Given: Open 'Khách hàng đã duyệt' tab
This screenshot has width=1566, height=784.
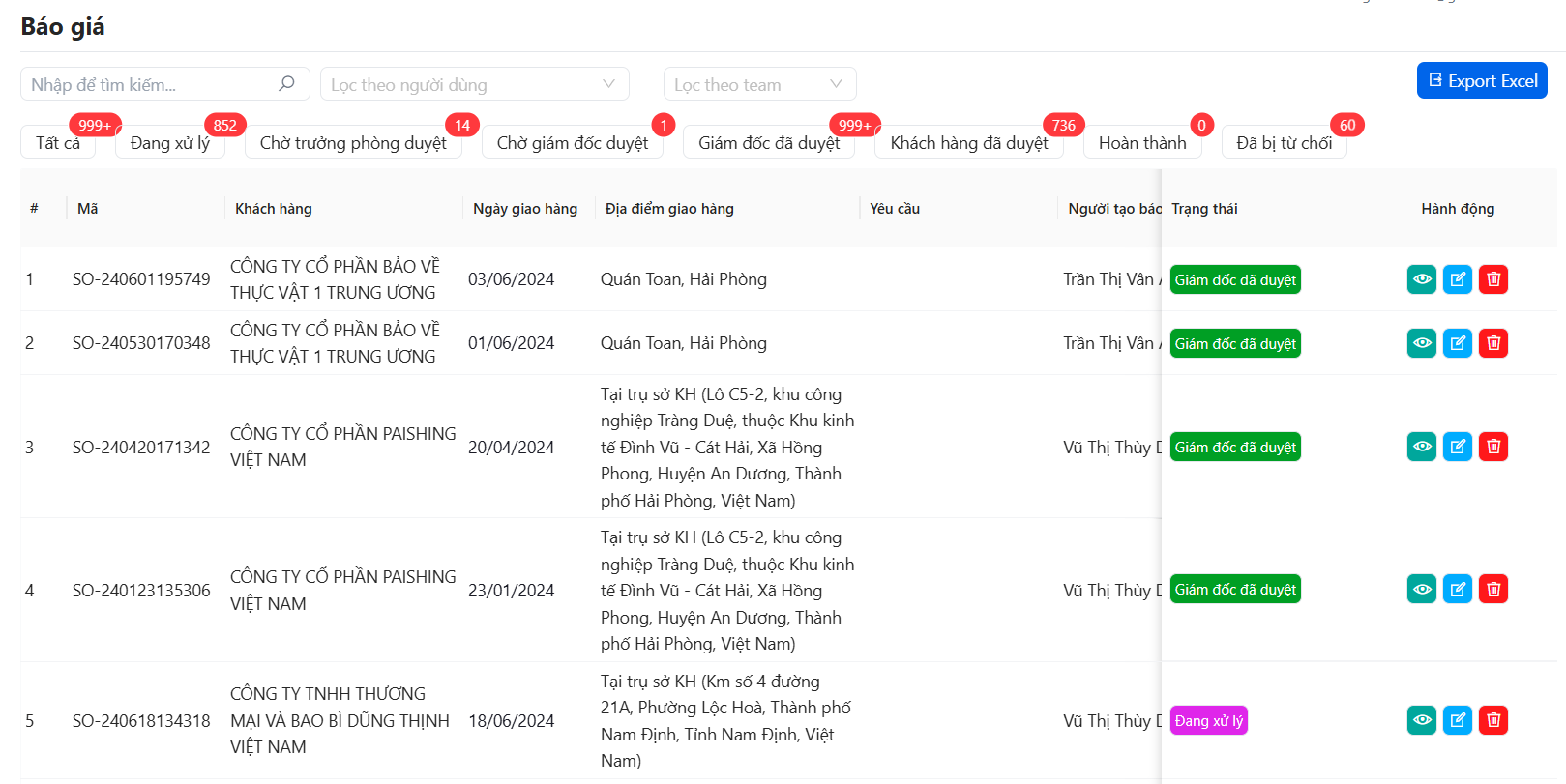Looking at the screenshot, I should [x=968, y=143].
